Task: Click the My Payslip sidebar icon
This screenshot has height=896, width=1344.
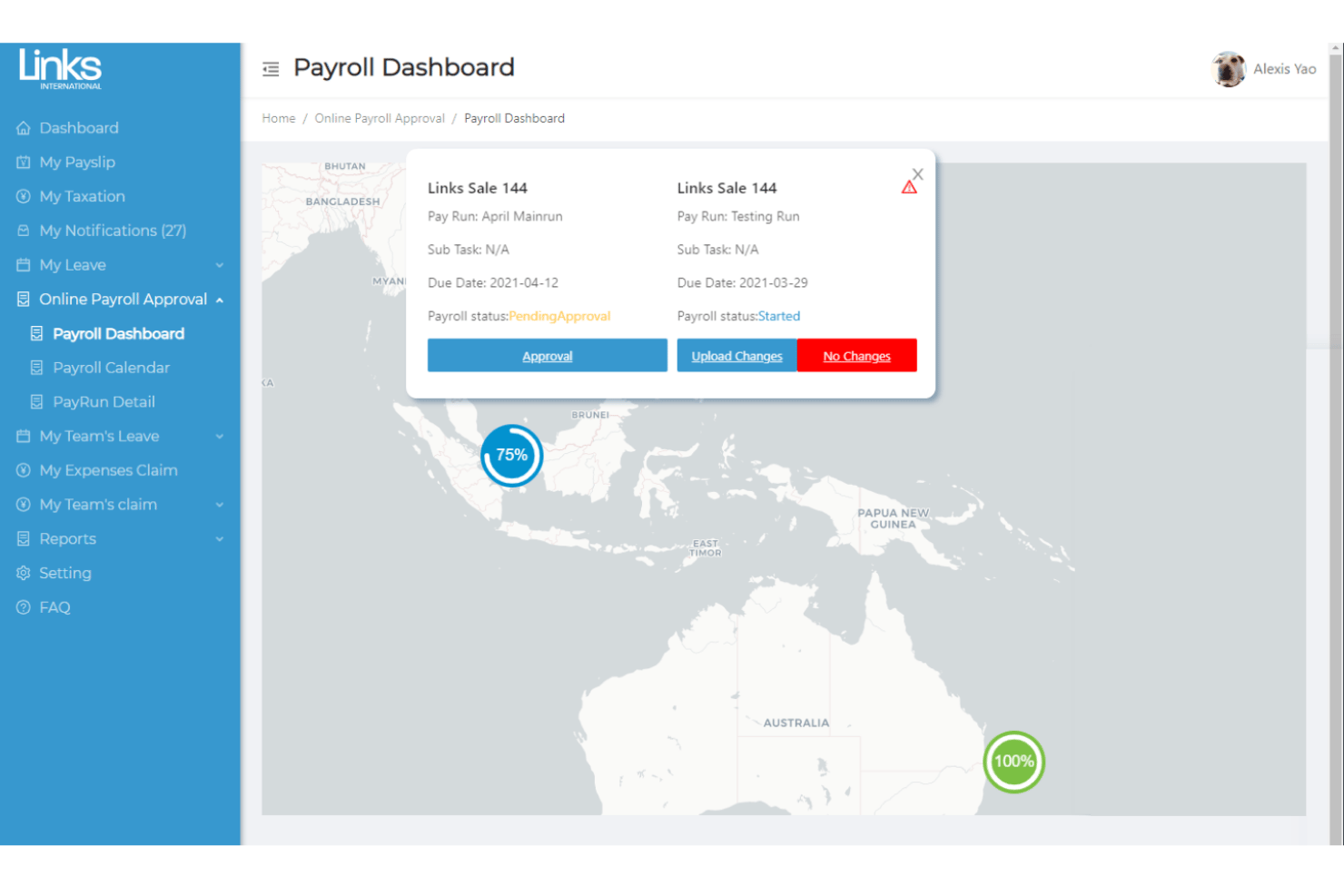Action: coord(24,162)
